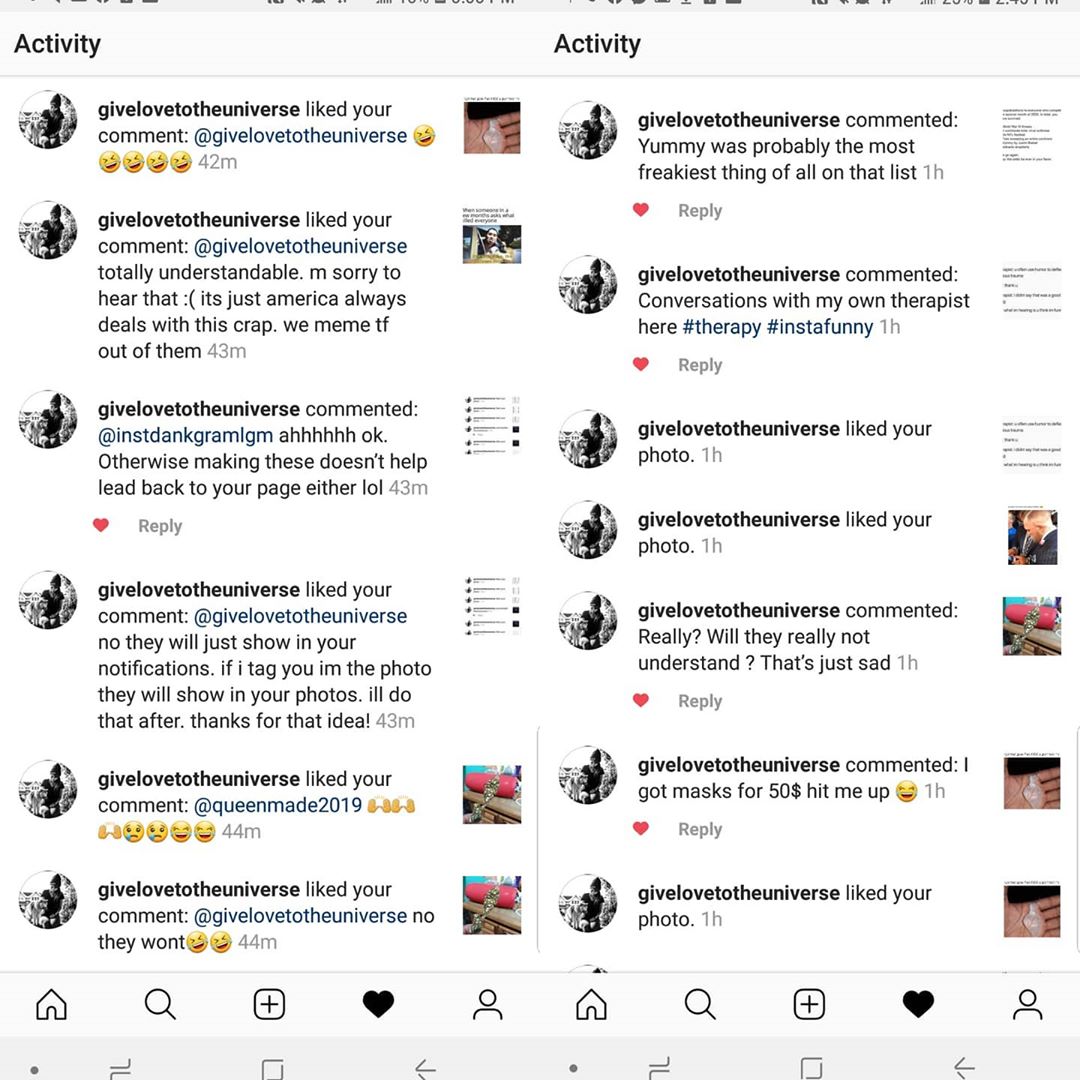Tap the #instafunny hashtag
This screenshot has height=1080, width=1080.
click(x=820, y=326)
